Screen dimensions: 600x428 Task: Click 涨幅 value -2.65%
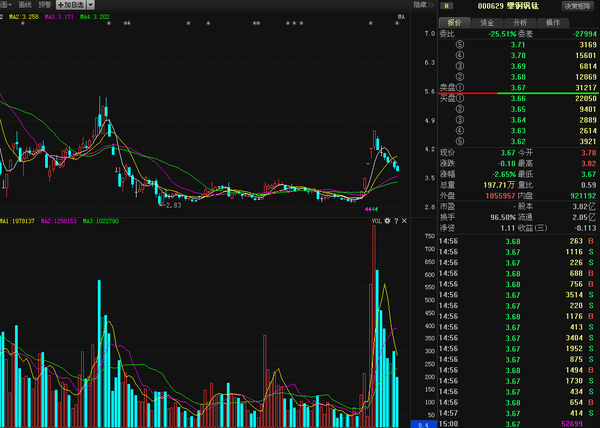click(504, 174)
